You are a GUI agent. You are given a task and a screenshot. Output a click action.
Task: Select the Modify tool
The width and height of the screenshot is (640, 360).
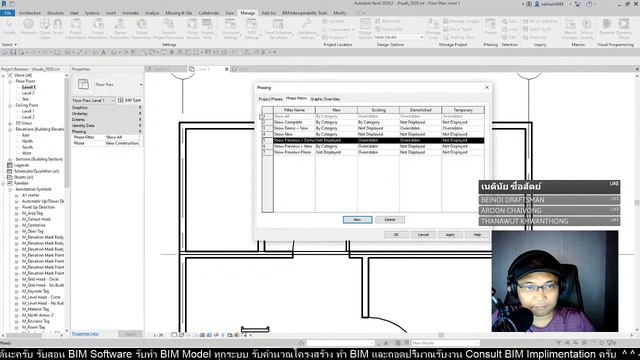(9, 28)
